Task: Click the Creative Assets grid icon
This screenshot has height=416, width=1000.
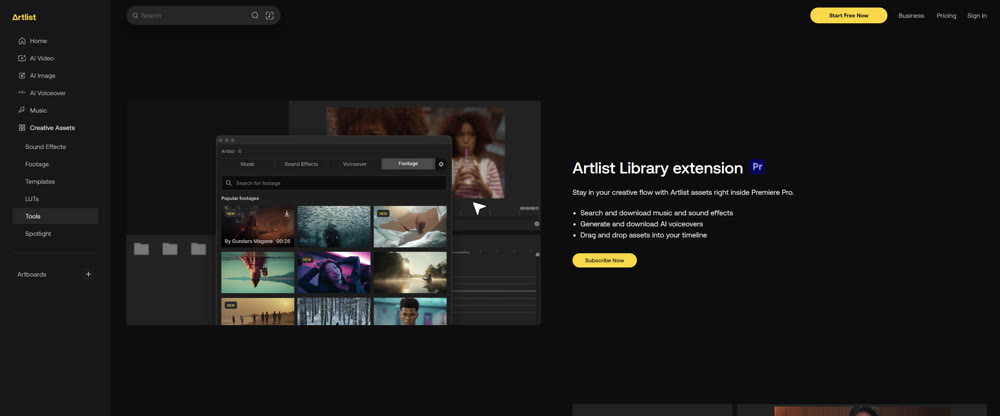Action: click(22, 128)
